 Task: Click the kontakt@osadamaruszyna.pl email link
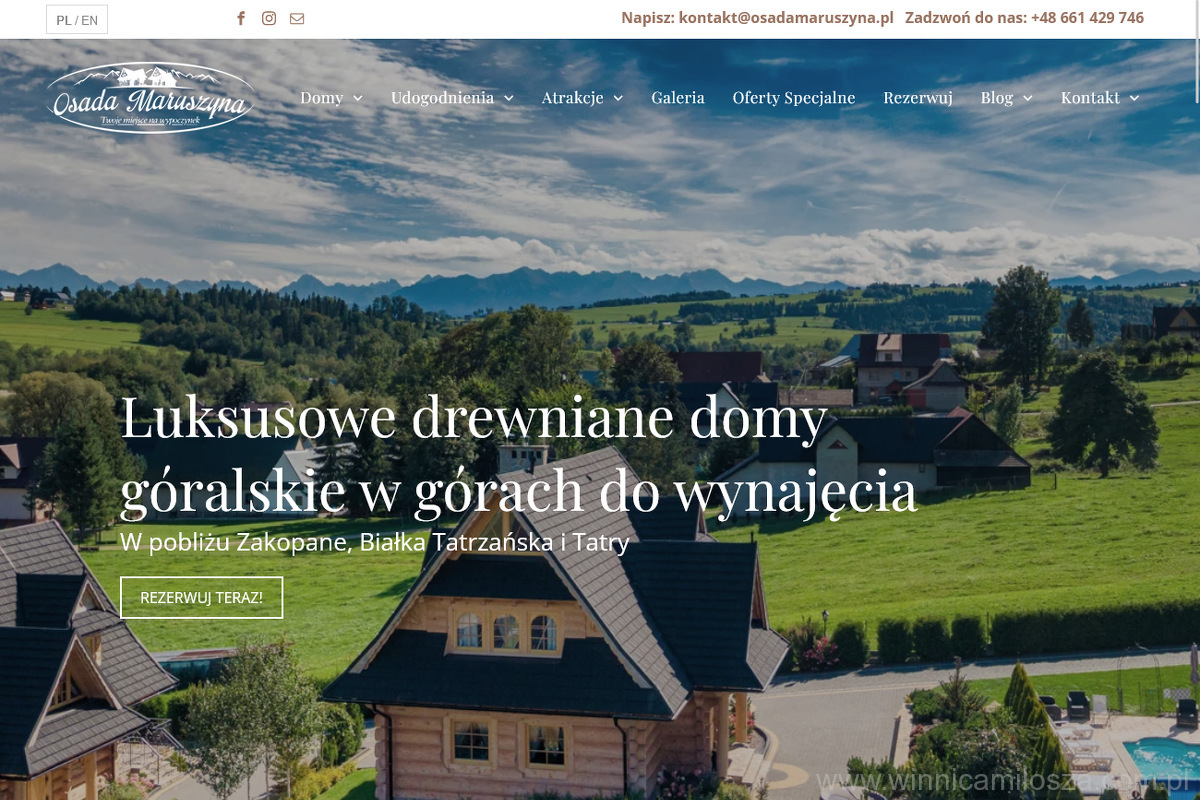click(785, 18)
